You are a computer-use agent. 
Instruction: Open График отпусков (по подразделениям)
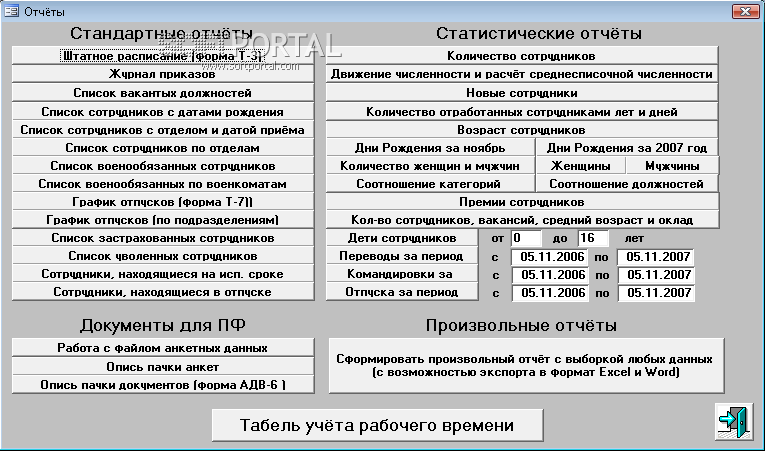pos(163,220)
